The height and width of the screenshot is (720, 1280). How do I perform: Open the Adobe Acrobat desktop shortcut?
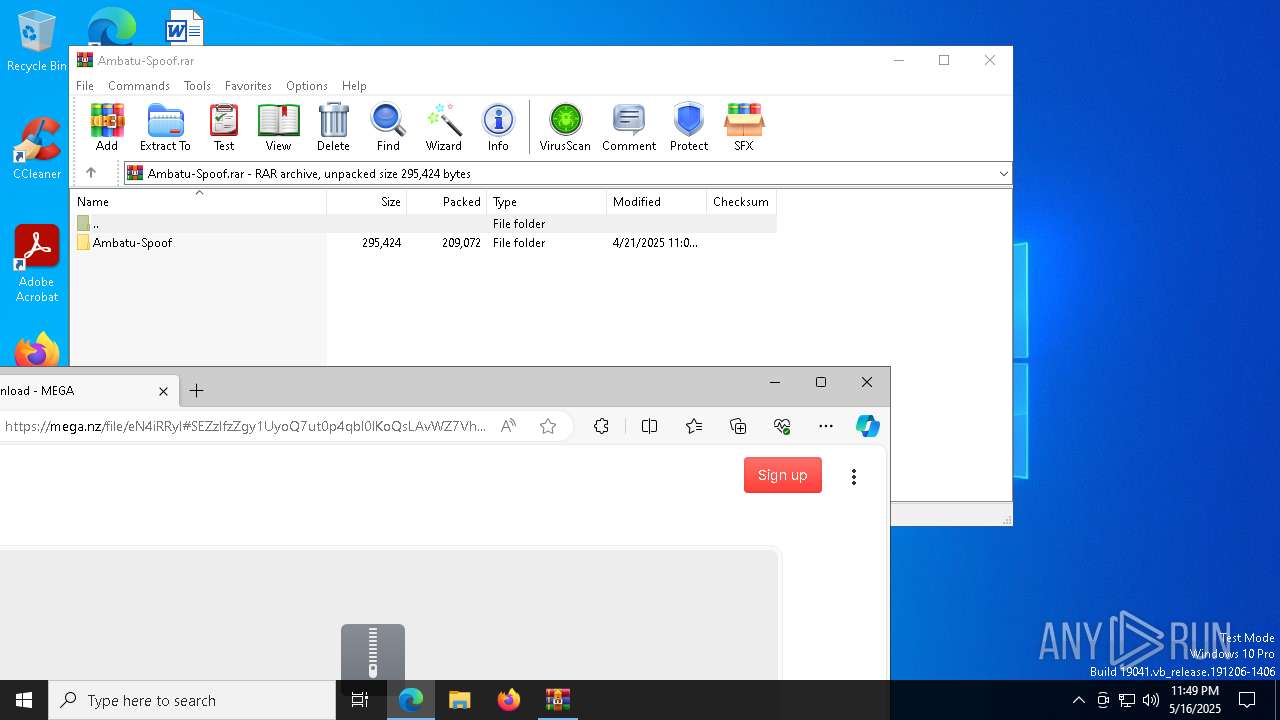coord(37,264)
